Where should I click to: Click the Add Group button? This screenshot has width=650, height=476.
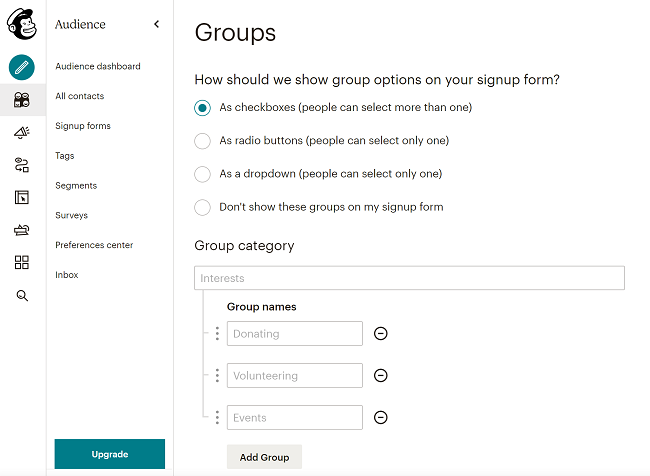tap(264, 457)
